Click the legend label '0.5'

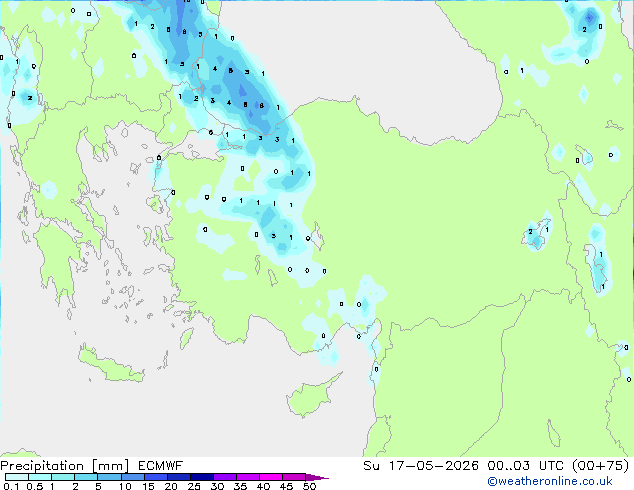[x=35, y=486]
